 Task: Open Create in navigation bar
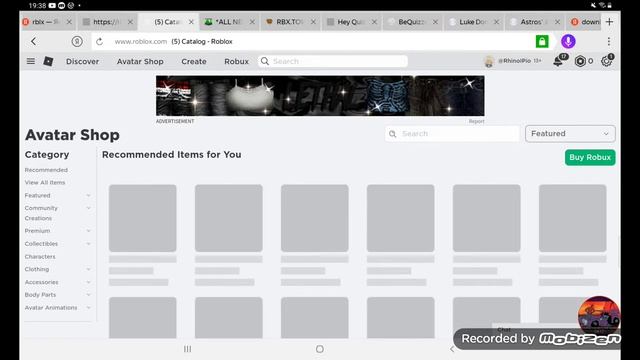click(194, 61)
